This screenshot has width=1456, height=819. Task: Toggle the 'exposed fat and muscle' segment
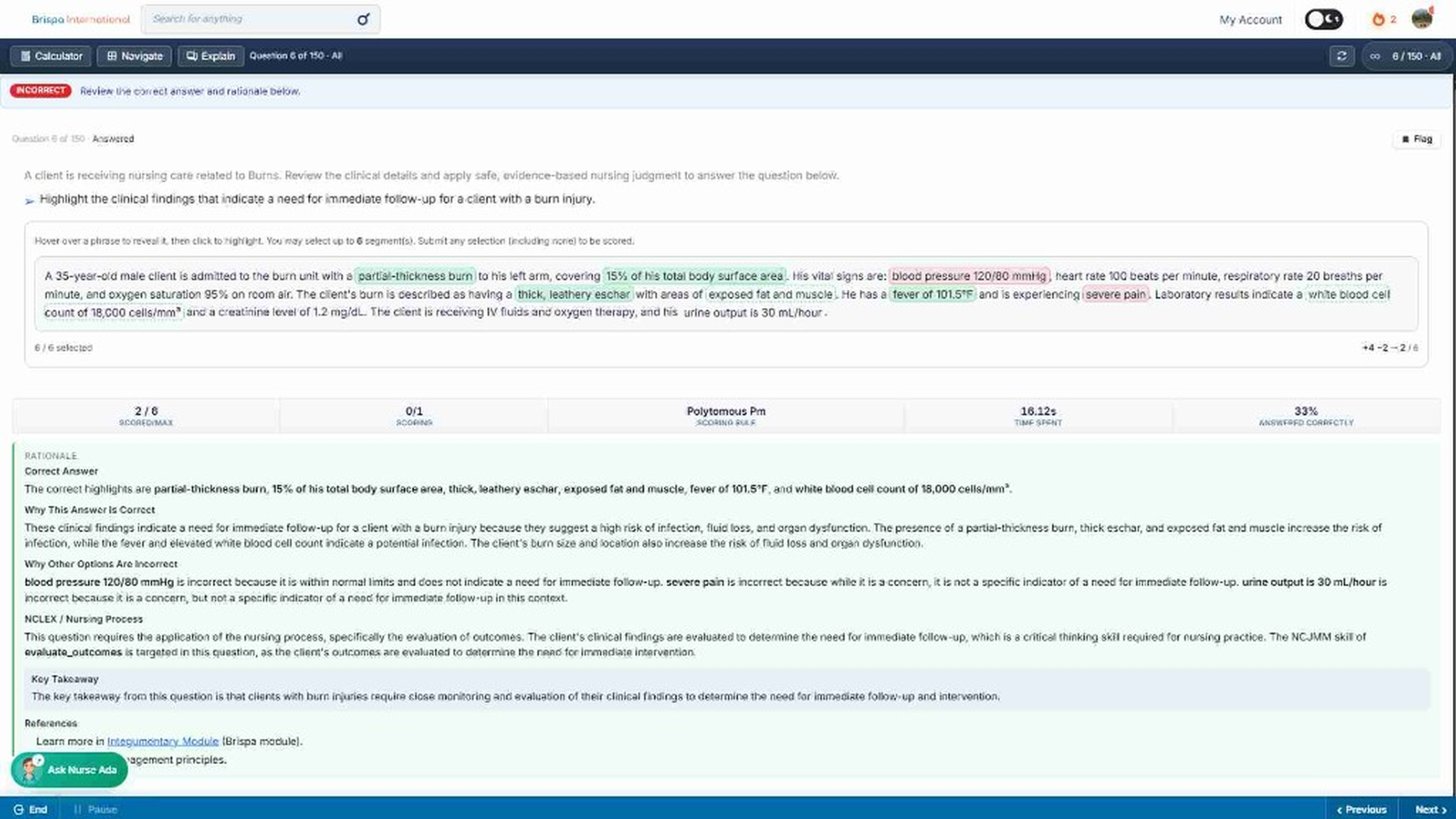click(770, 294)
